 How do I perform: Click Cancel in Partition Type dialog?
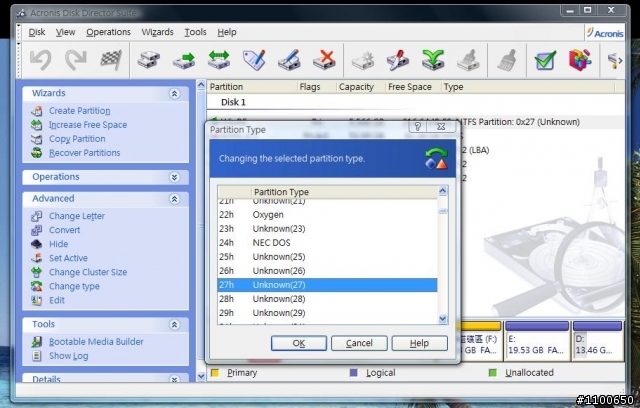click(359, 343)
